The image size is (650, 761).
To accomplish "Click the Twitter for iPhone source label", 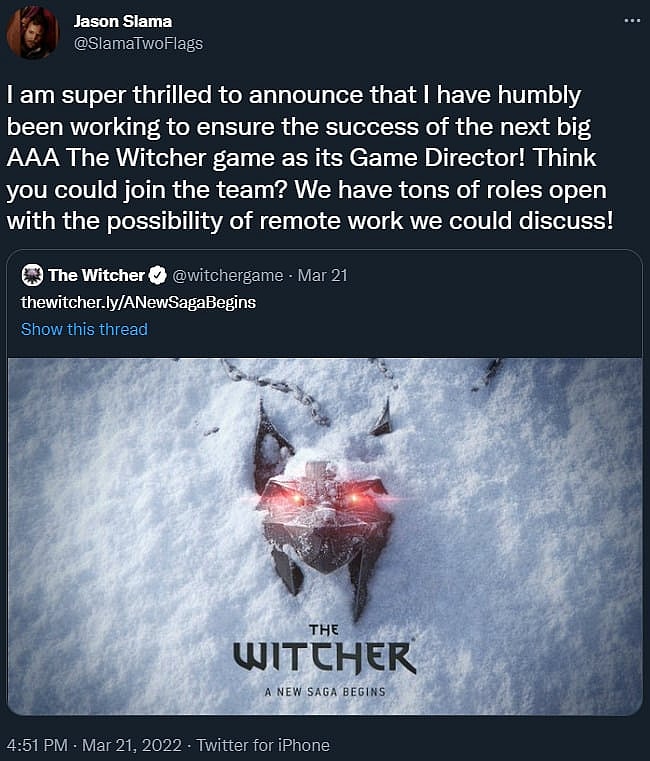I will pyautogui.click(x=263, y=745).
